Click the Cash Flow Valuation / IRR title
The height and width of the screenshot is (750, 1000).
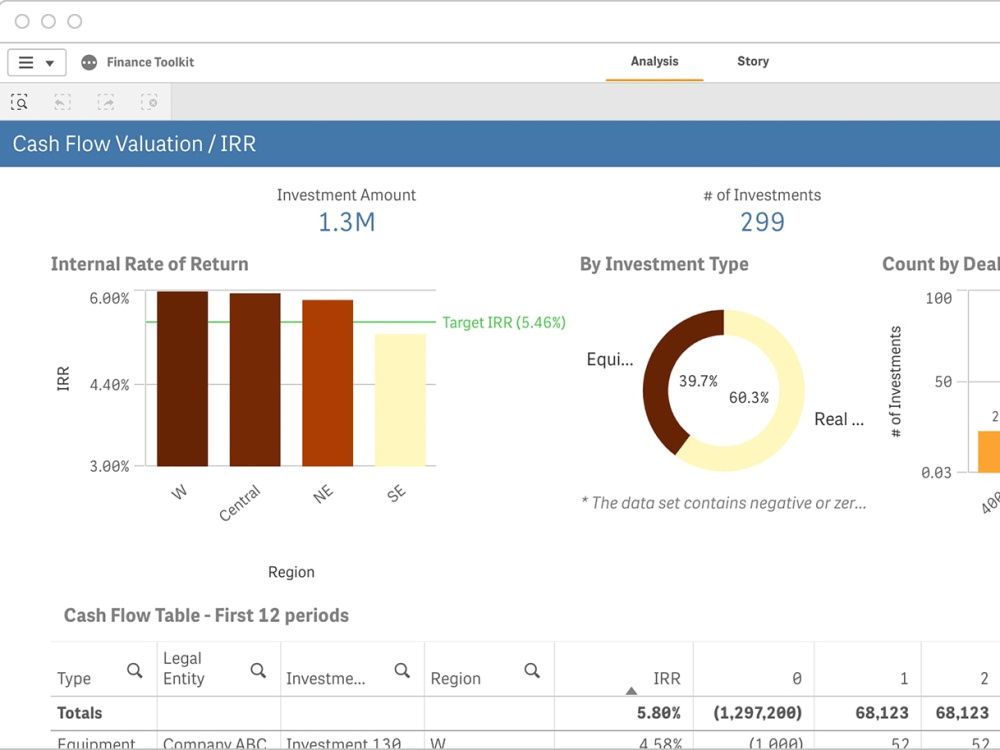[135, 144]
